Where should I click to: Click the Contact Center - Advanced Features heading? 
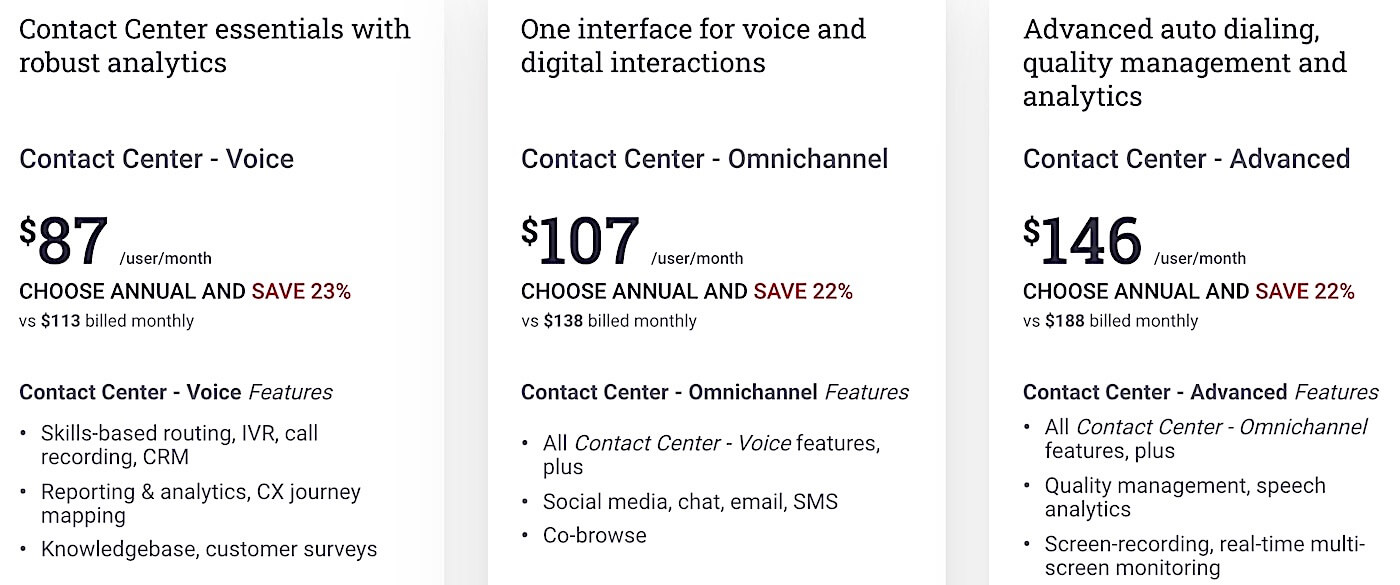(1201, 392)
